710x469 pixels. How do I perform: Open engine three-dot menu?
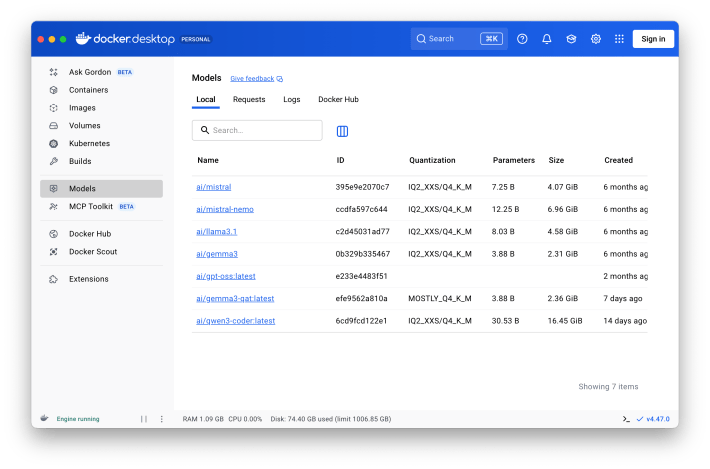click(x=162, y=419)
